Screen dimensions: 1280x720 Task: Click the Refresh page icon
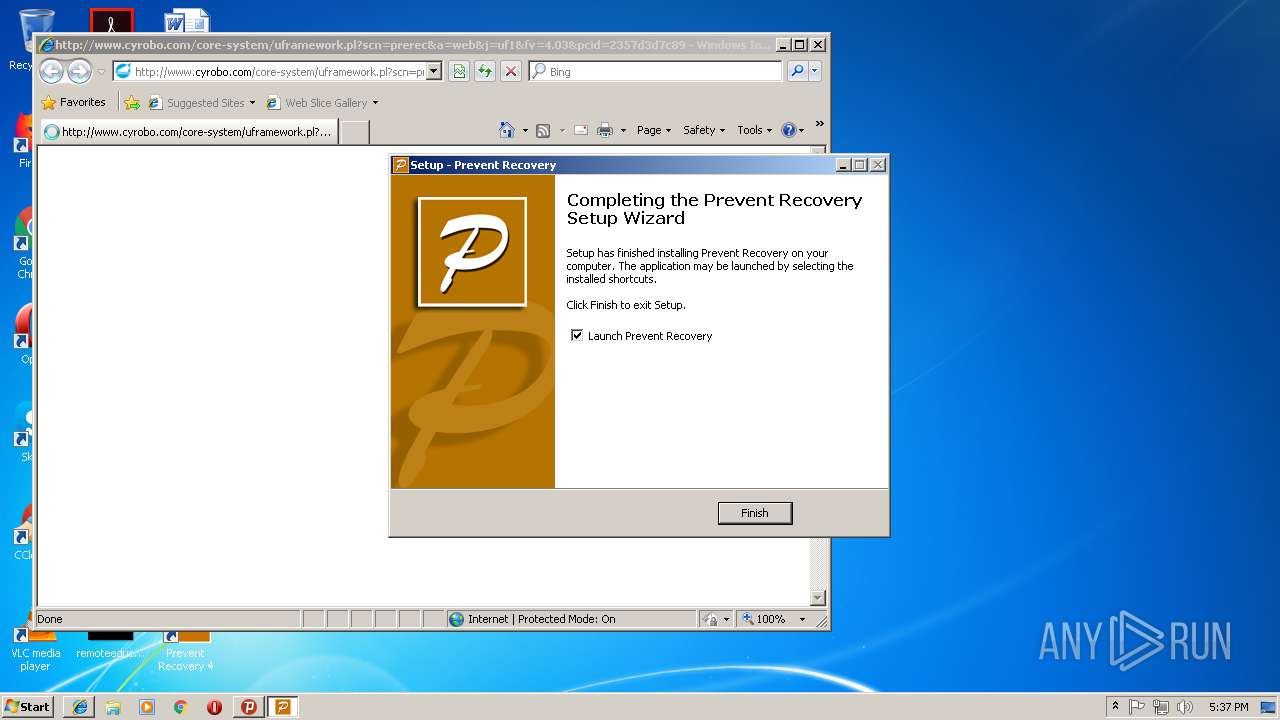click(485, 71)
